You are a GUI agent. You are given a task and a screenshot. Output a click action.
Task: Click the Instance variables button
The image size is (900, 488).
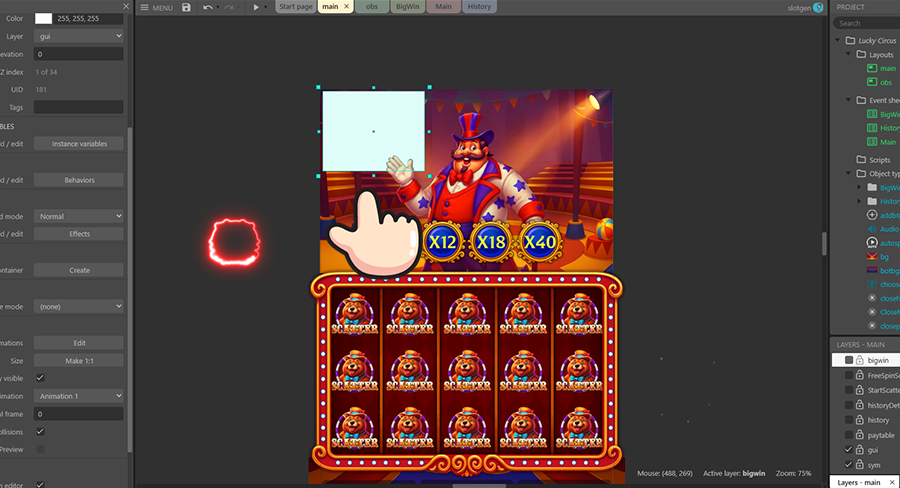click(x=78, y=144)
